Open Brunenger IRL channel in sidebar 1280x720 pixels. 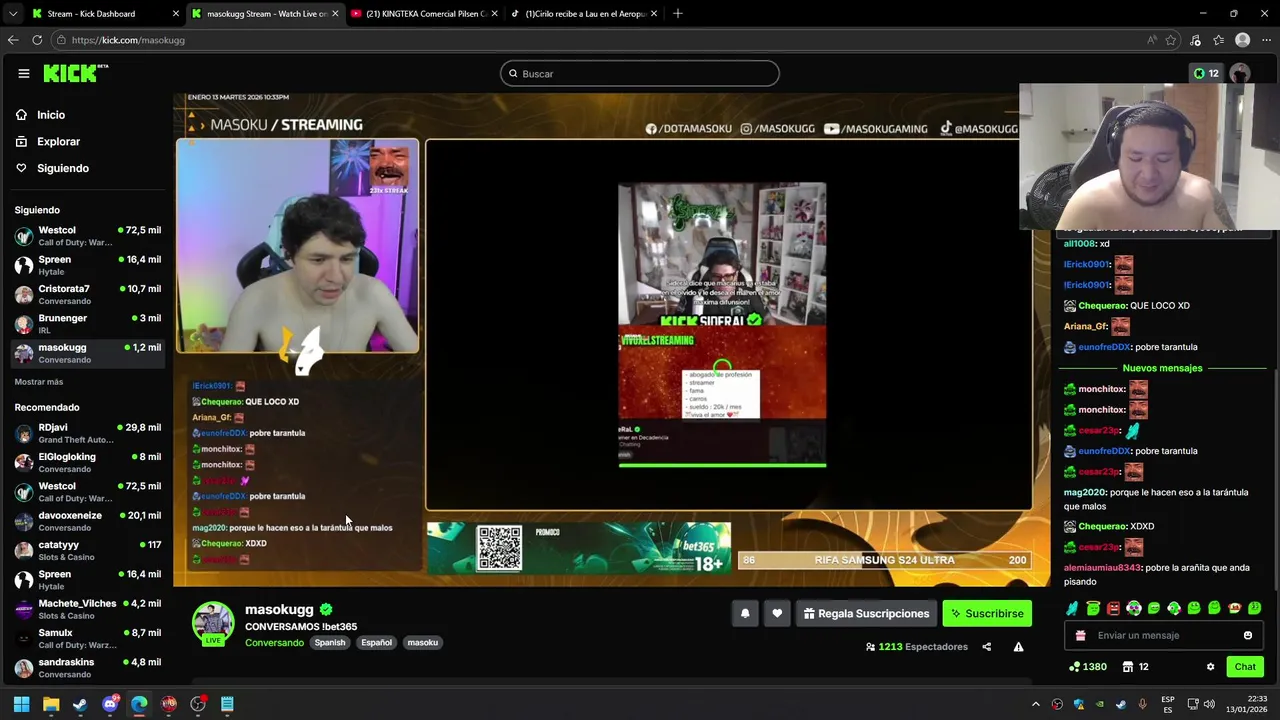pos(88,324)
